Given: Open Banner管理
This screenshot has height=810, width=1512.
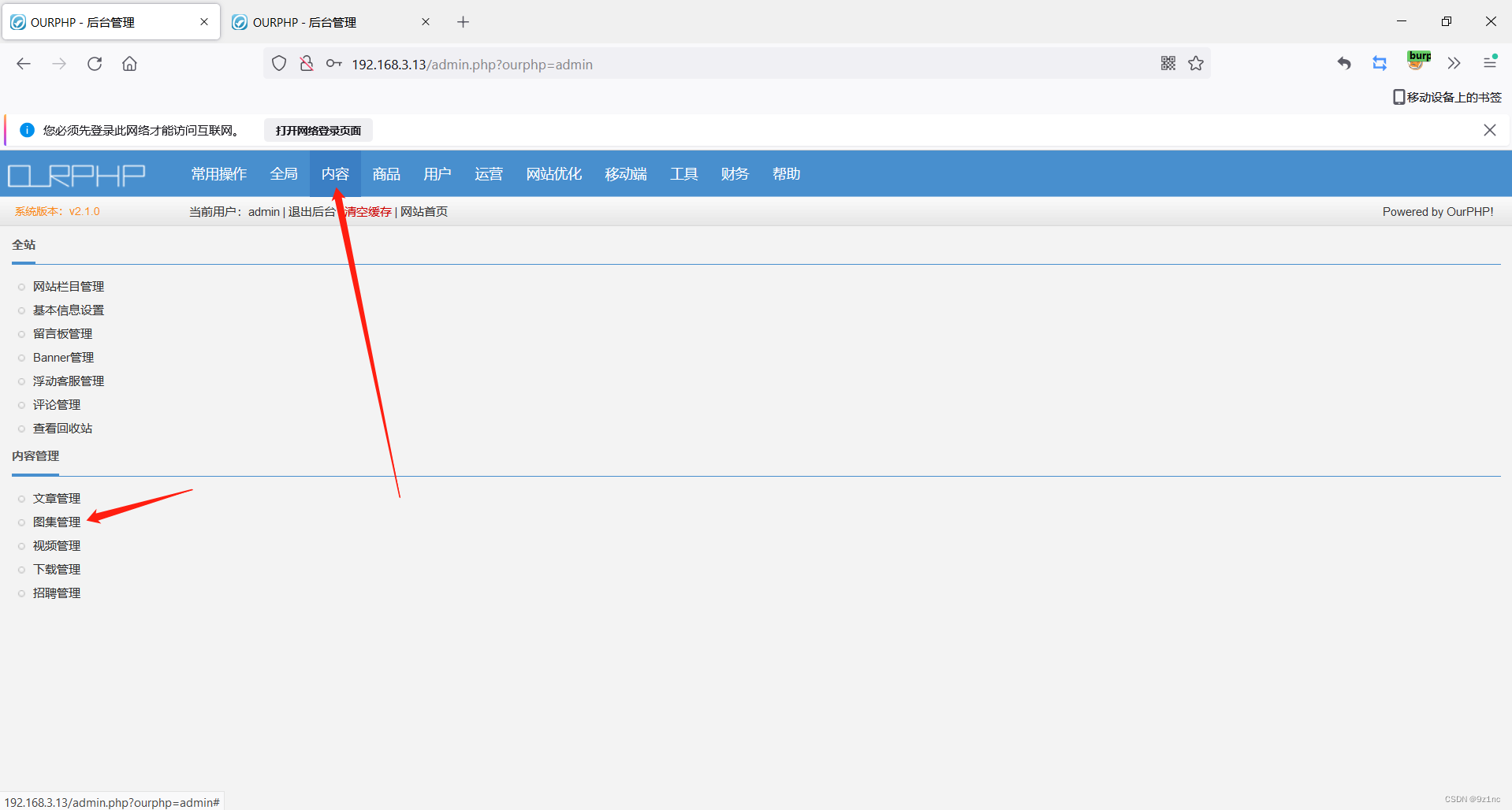Looking at the screenshot, I should point(63,358).
